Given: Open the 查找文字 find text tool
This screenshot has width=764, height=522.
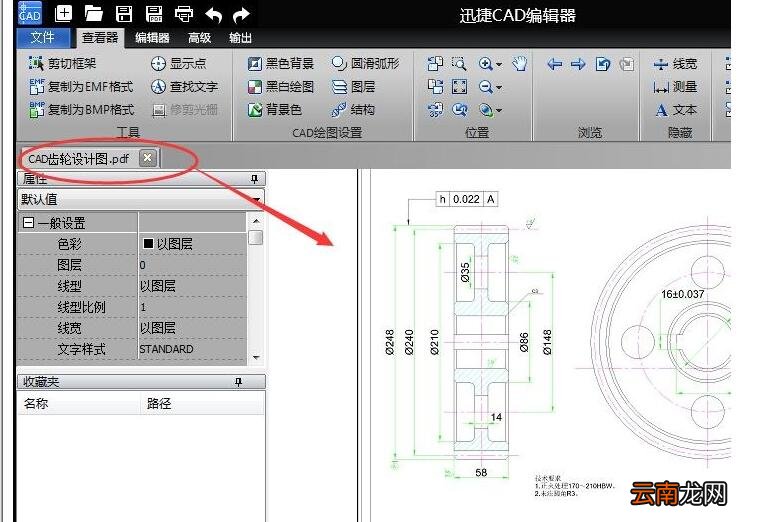Looking at the screenshot, I should 184,87.
